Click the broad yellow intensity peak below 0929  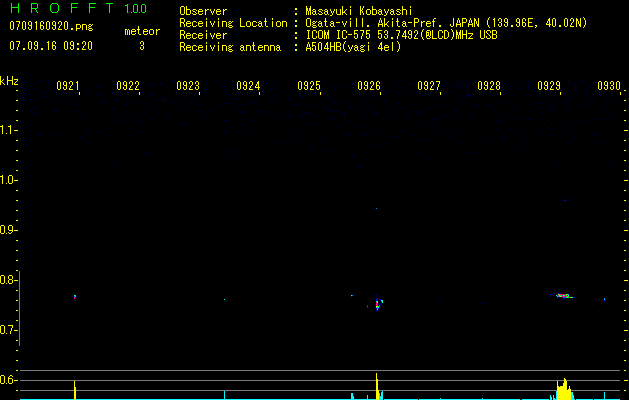(564, 389)
